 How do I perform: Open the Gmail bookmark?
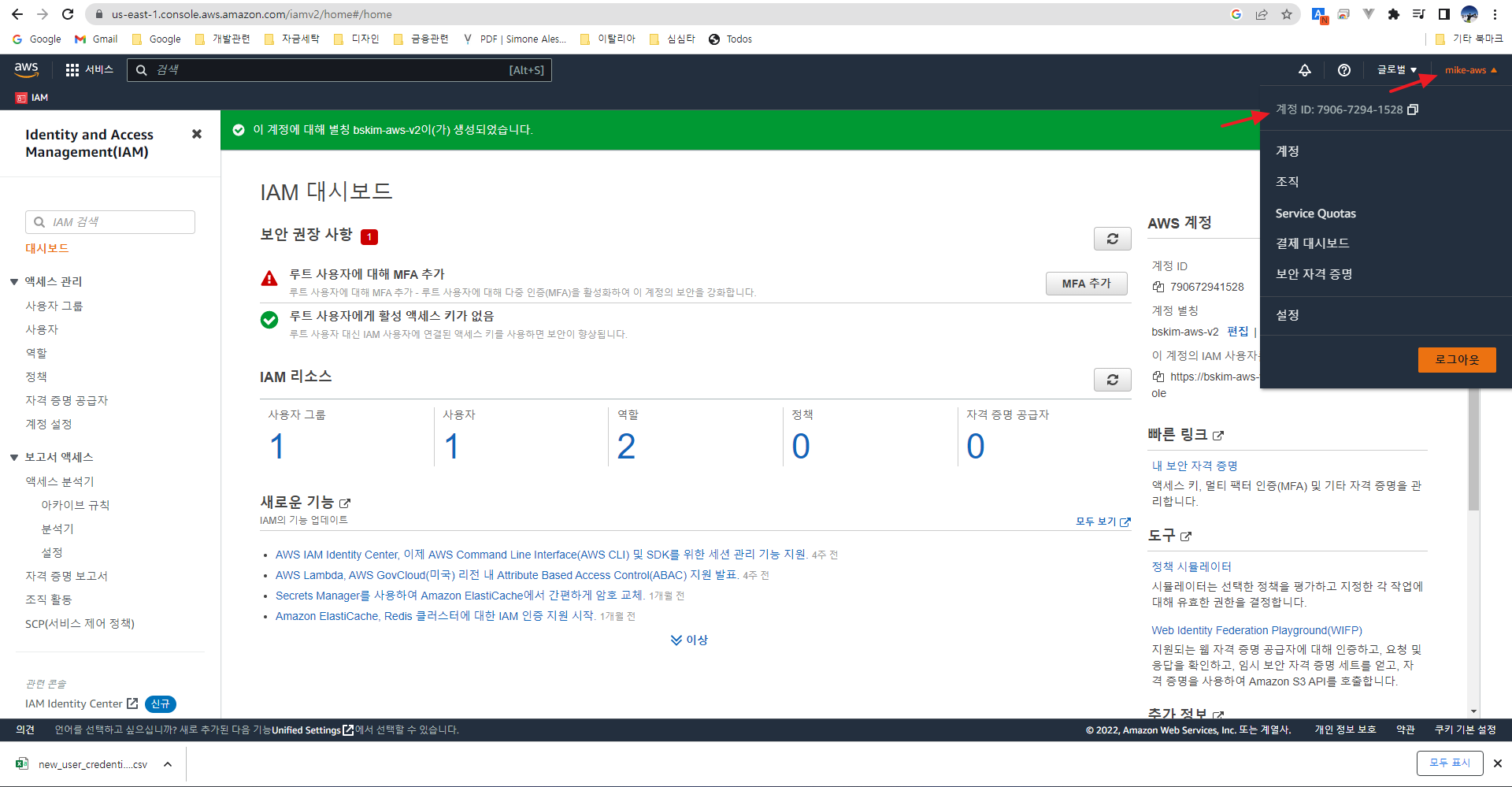click(96, 39)
